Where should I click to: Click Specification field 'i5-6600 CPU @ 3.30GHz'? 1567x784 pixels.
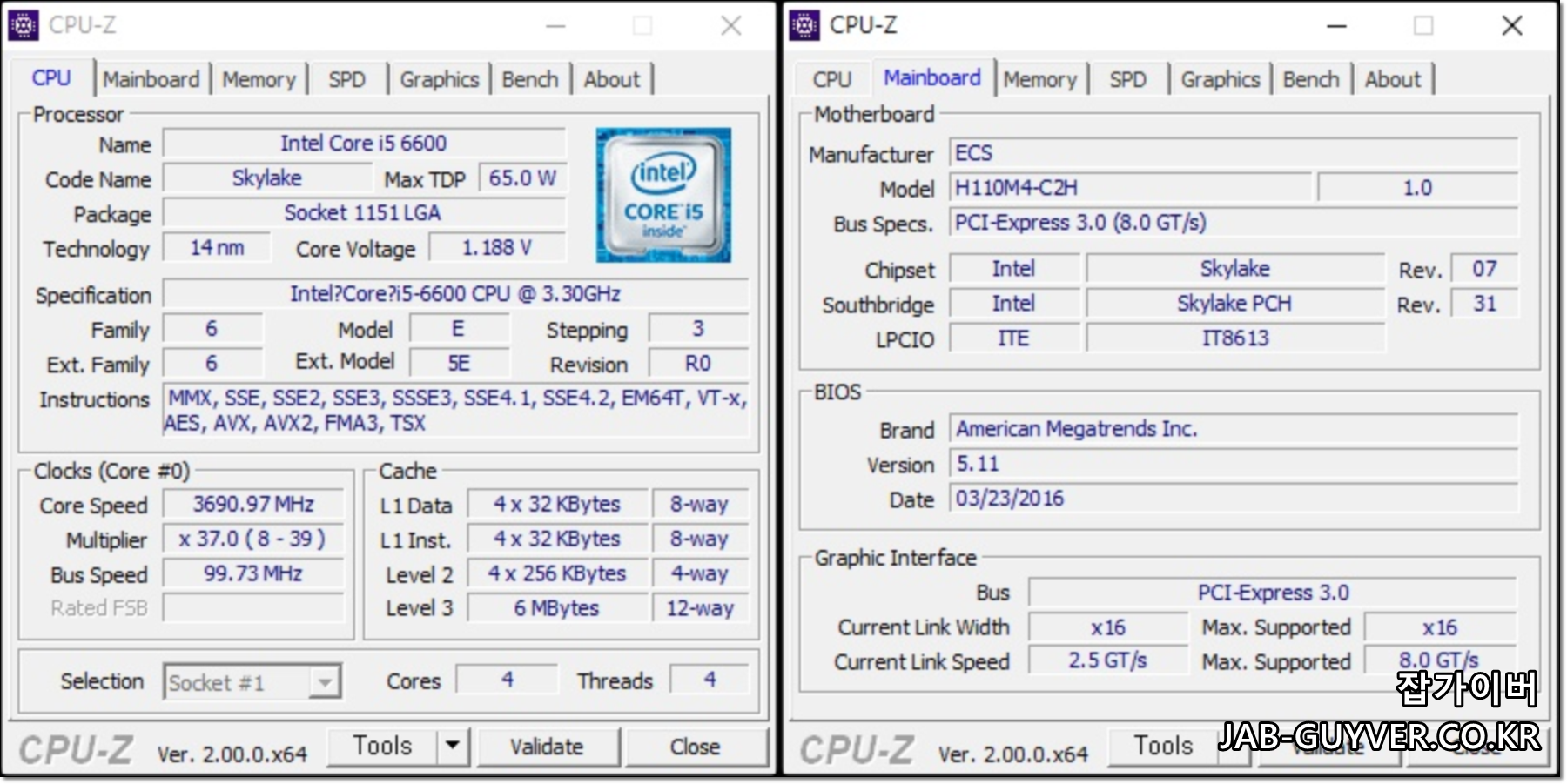(455, 293)
